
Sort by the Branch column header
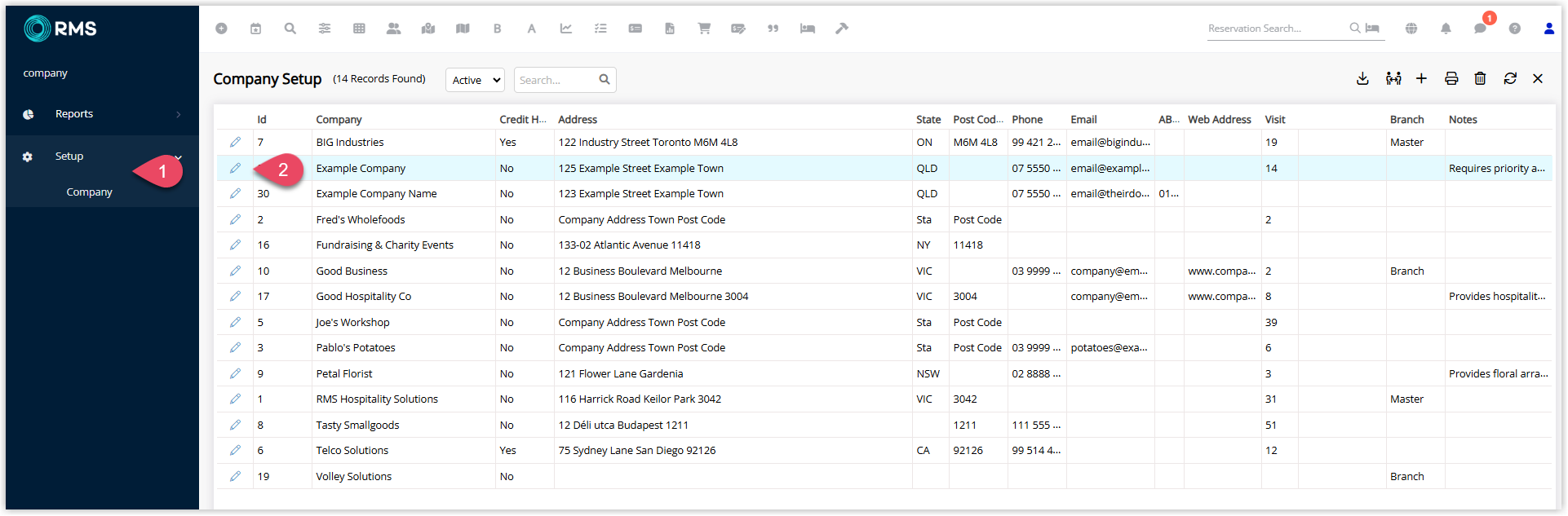pos(1407,120)
